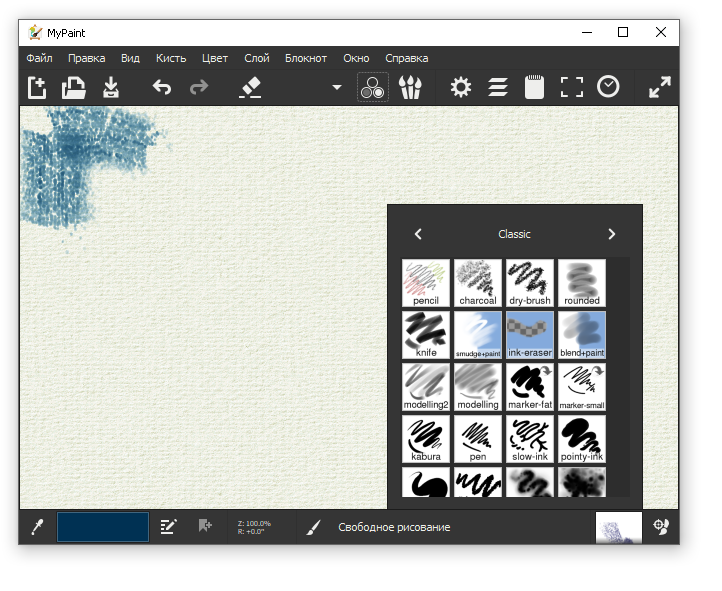
Task: Open the color chooser circles icon
Action: point(373,87)
